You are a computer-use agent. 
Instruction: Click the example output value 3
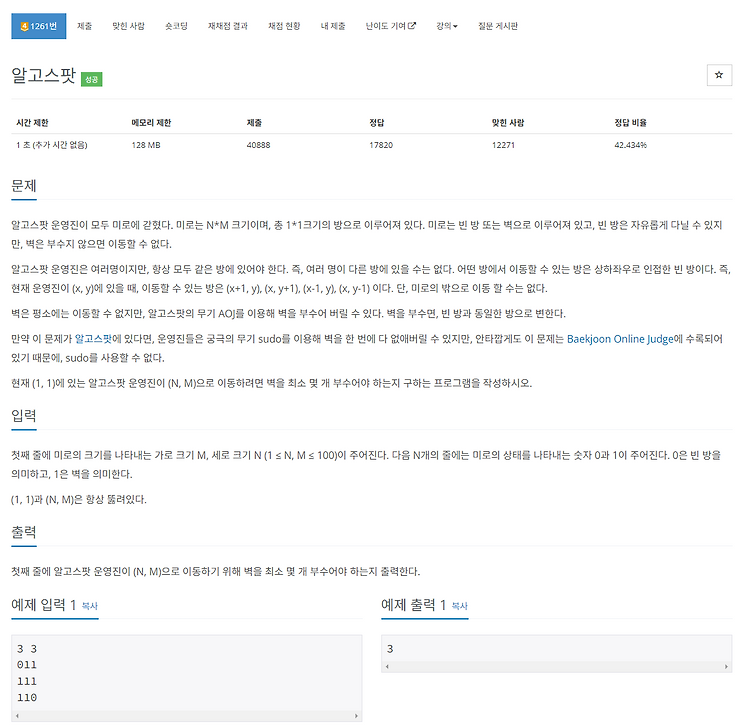390,649
